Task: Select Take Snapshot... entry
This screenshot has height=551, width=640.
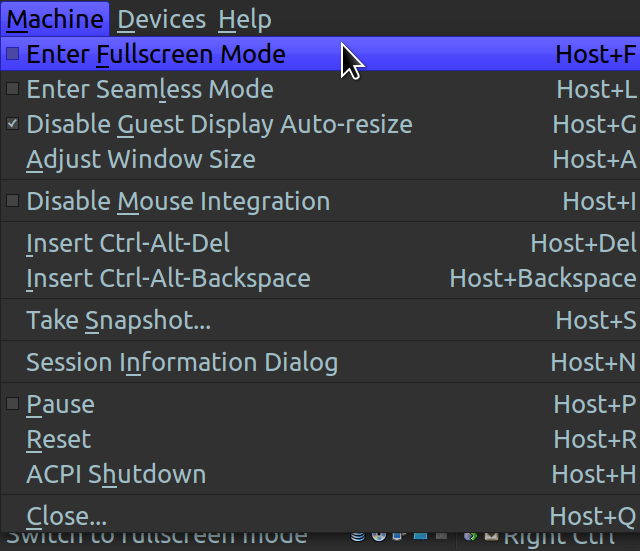Action: coord(320,320)
